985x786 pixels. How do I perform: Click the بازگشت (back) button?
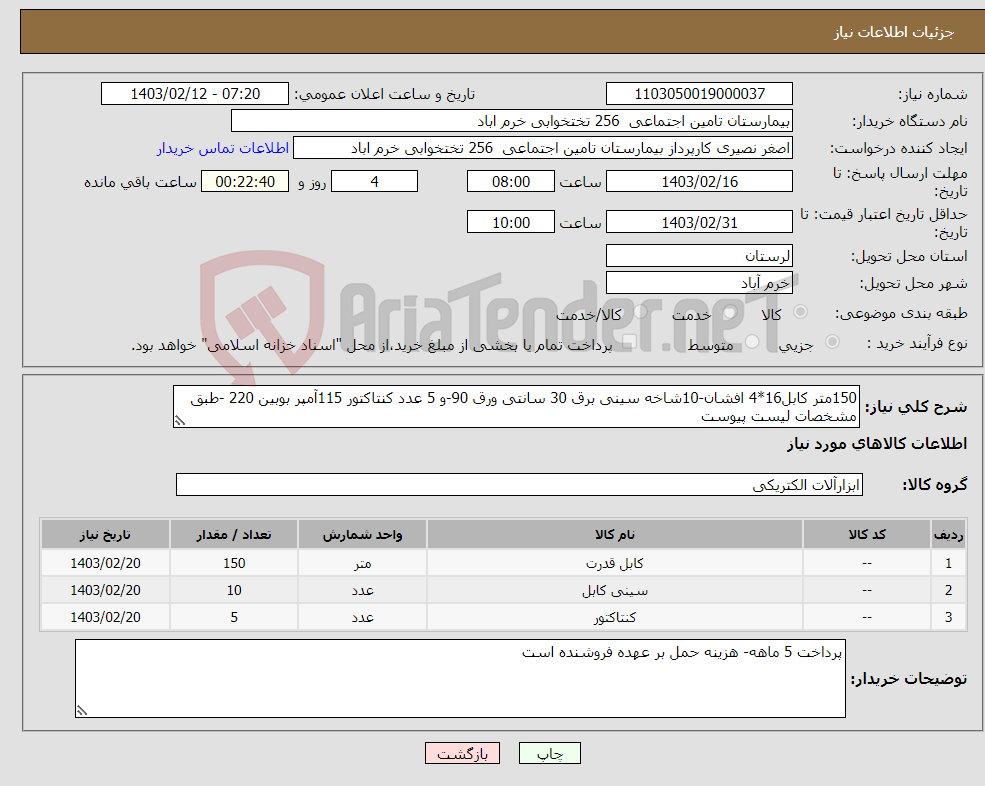click(462, 753)
